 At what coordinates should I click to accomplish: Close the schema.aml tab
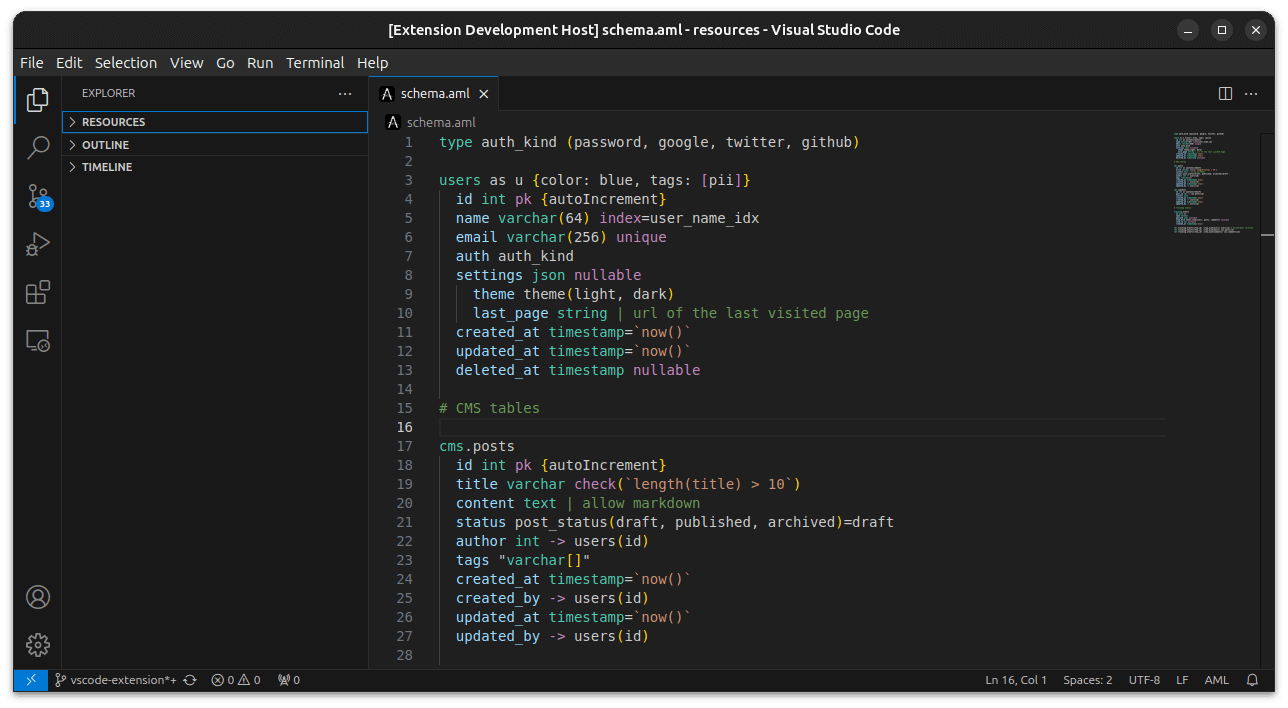coord(484,94)
